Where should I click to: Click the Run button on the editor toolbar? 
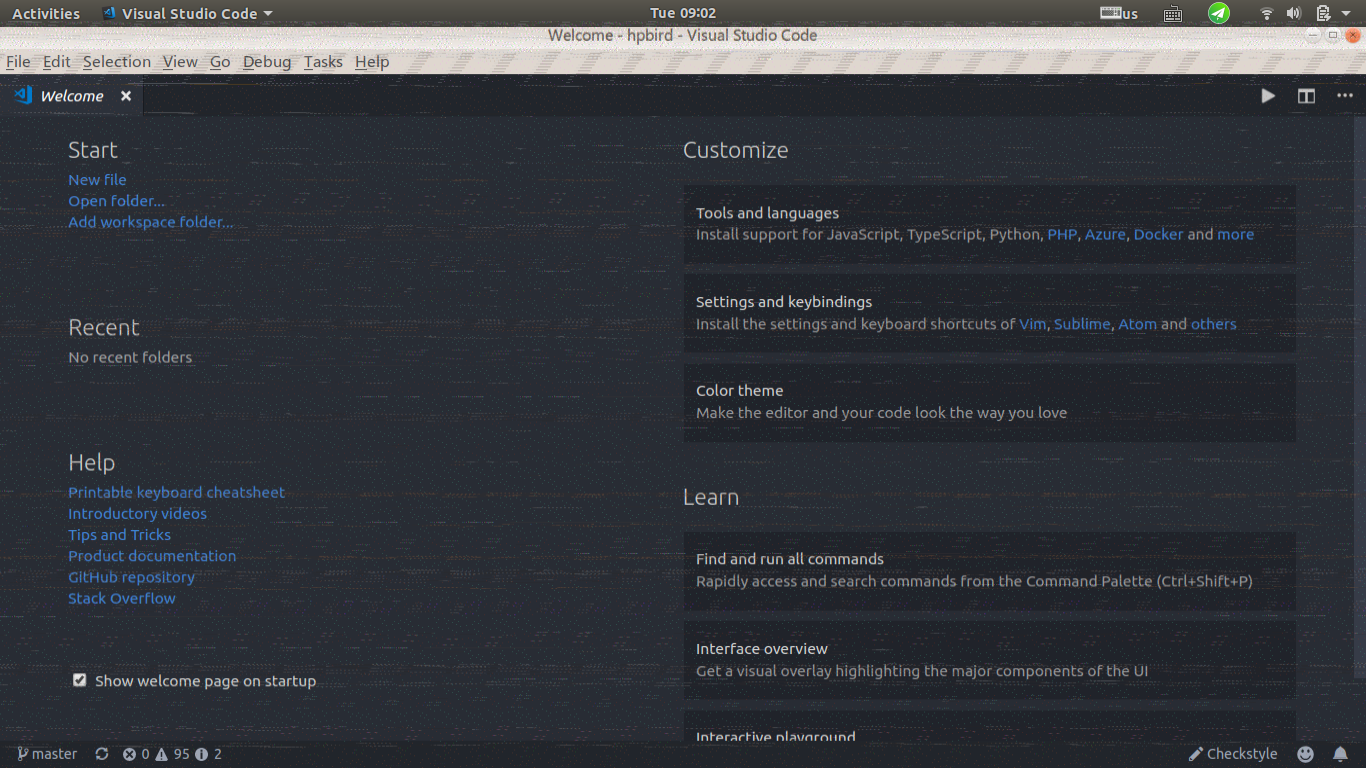coord(1267,95)
